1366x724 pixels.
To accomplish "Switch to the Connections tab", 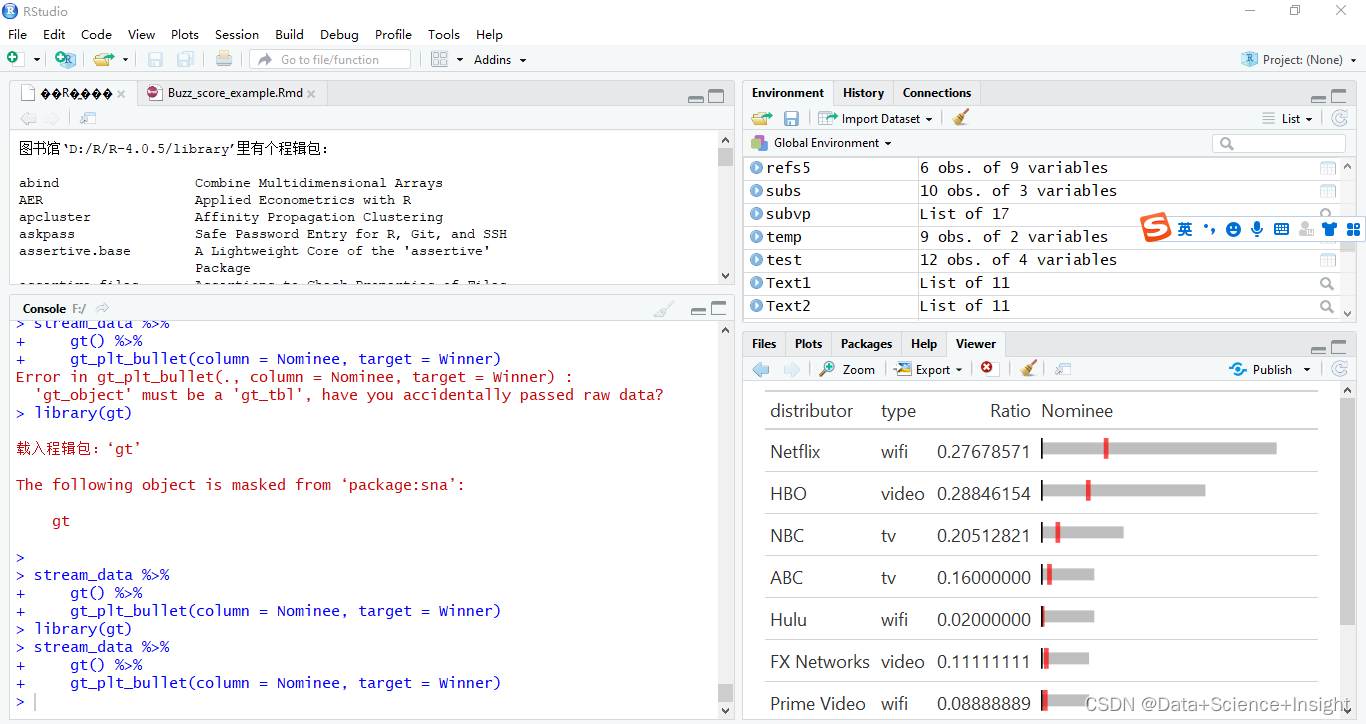I will point(937,93).
